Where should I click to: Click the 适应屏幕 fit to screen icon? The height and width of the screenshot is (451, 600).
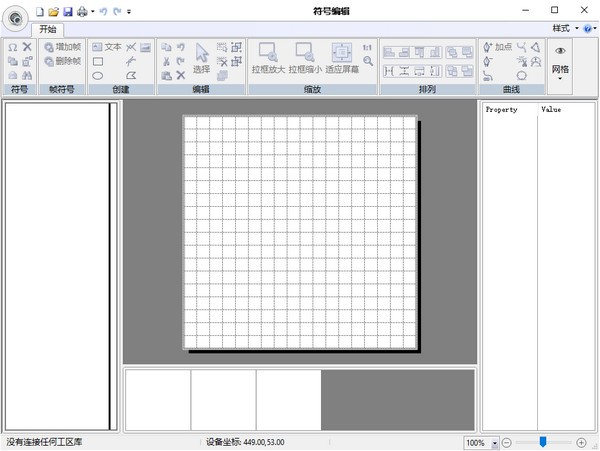[341, 59]
